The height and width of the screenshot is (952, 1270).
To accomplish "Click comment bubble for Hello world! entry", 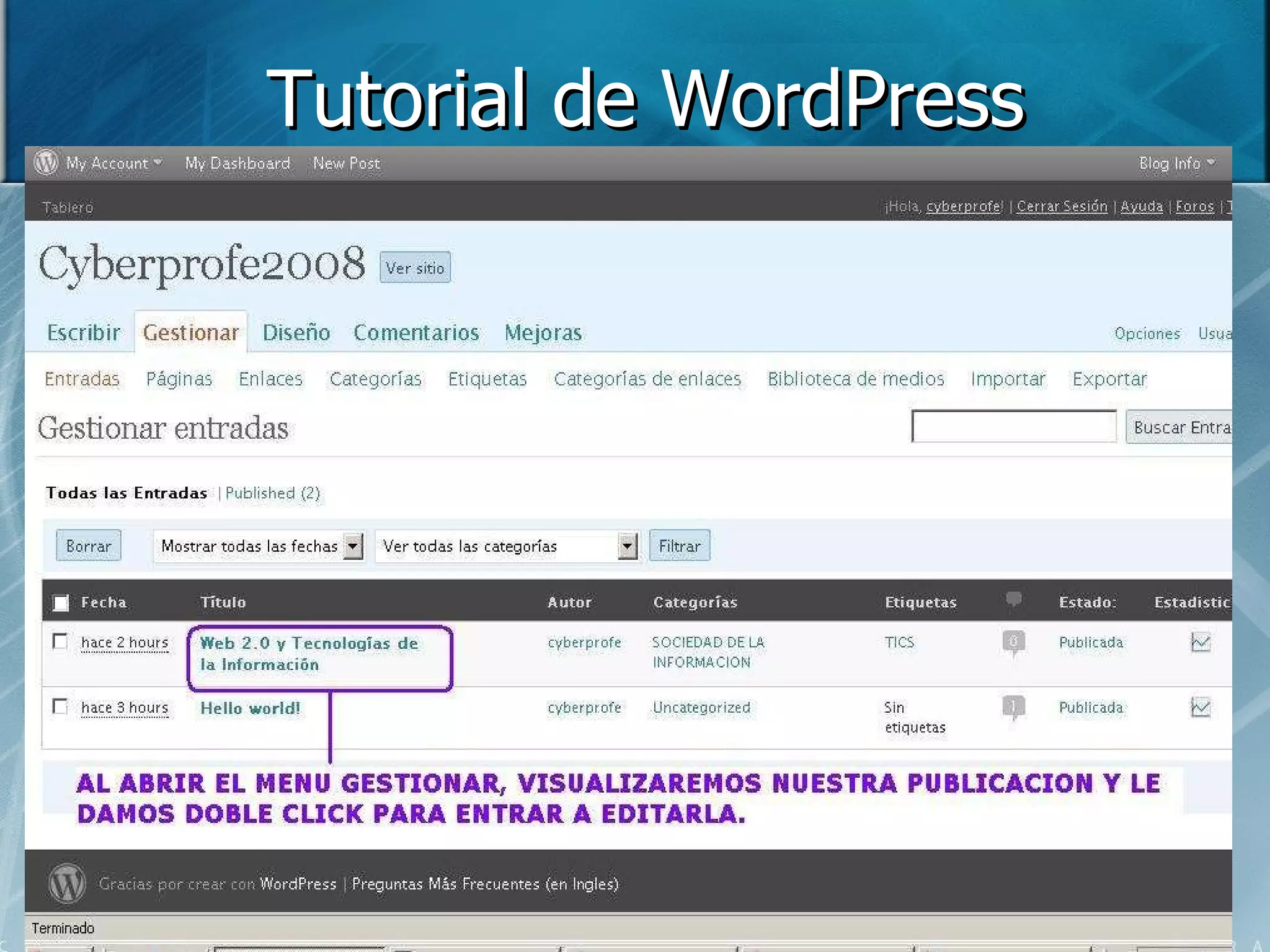I will [1013, 708].
